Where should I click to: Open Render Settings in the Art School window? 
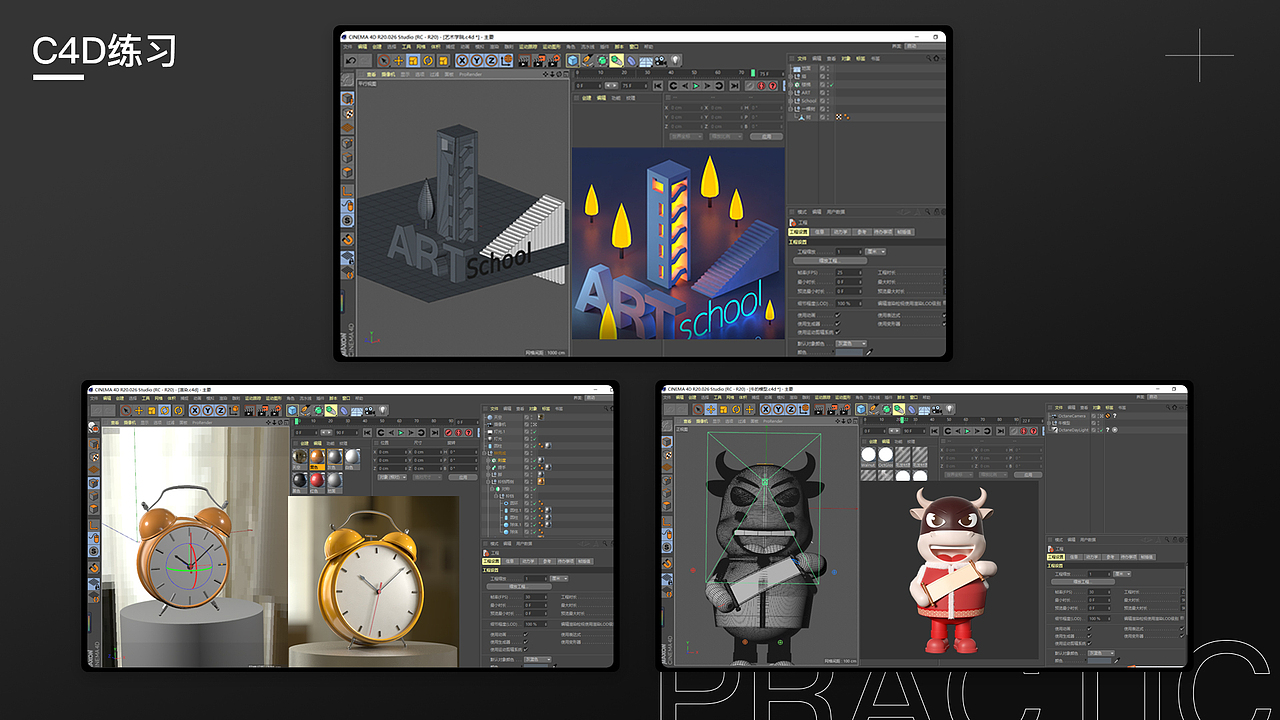pyautogui.click(x=553, y=60)
